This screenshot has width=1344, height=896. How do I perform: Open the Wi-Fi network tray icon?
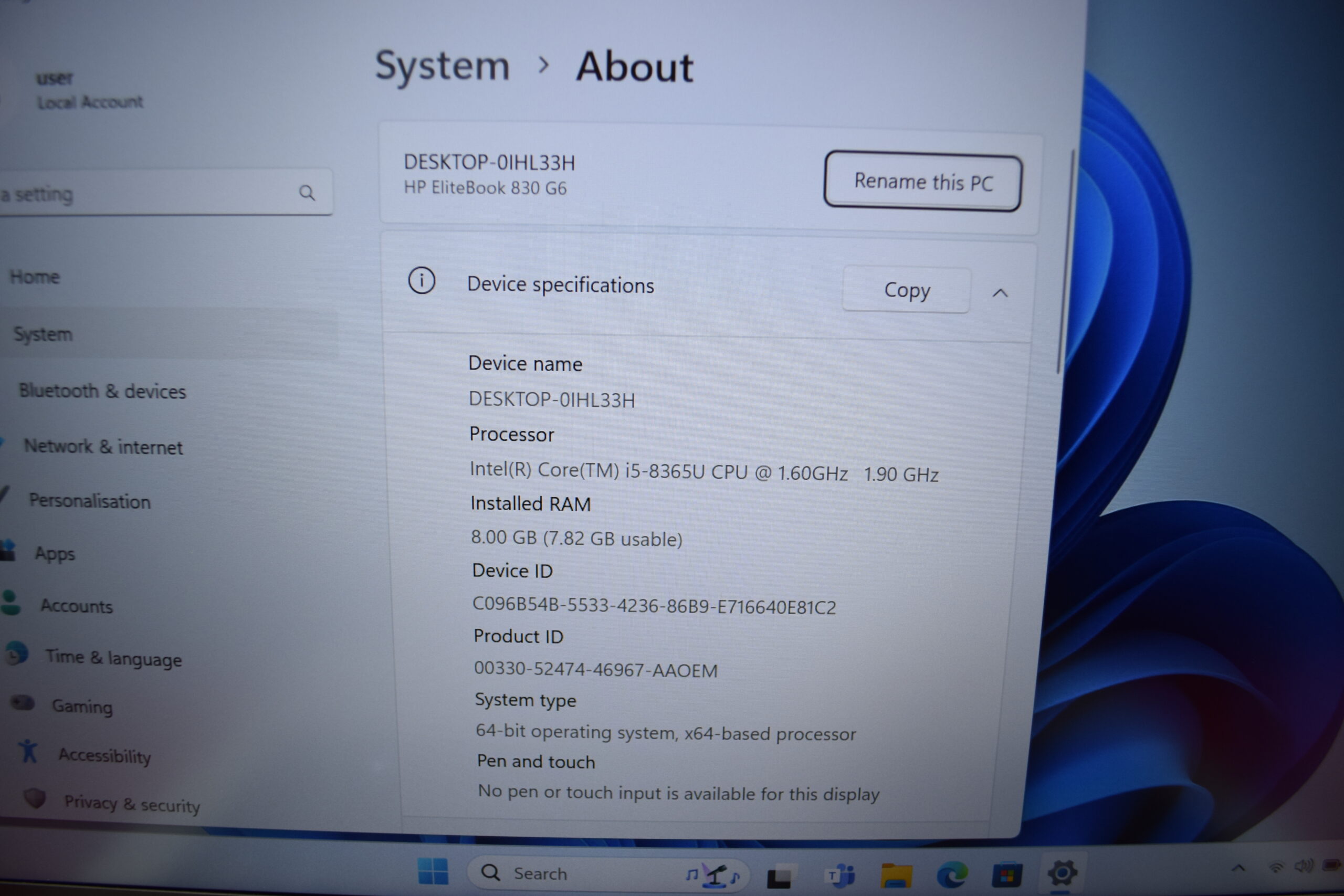1275,868
